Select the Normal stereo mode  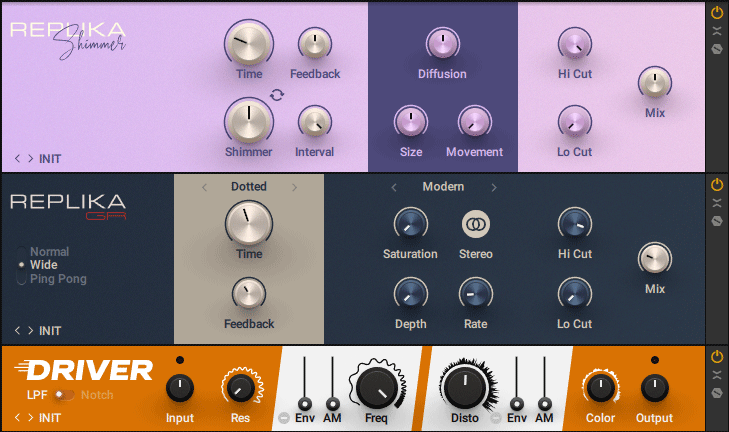[x=22, y=252]
